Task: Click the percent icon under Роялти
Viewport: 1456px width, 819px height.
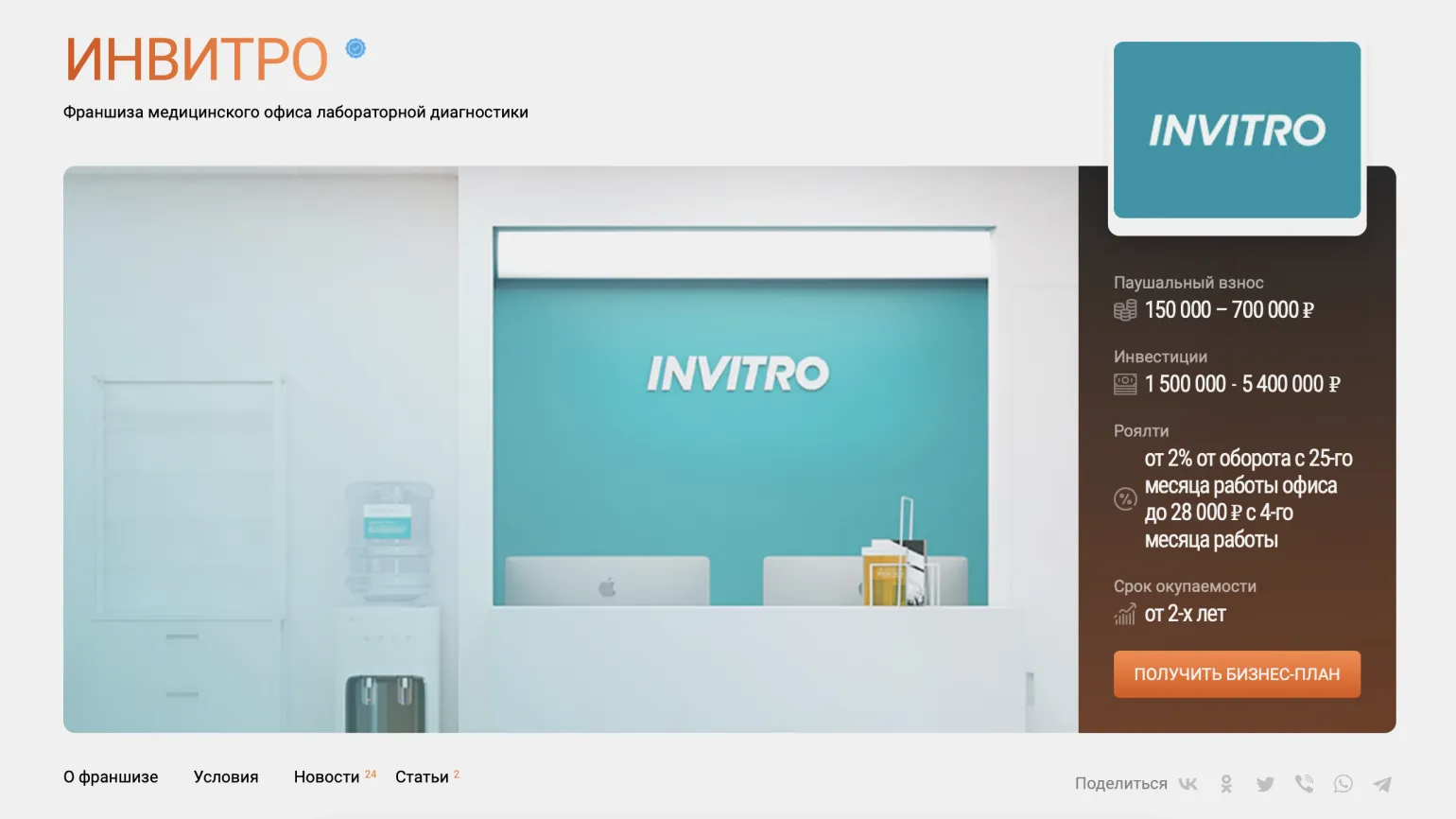Action: click(x=1125, y=498)
